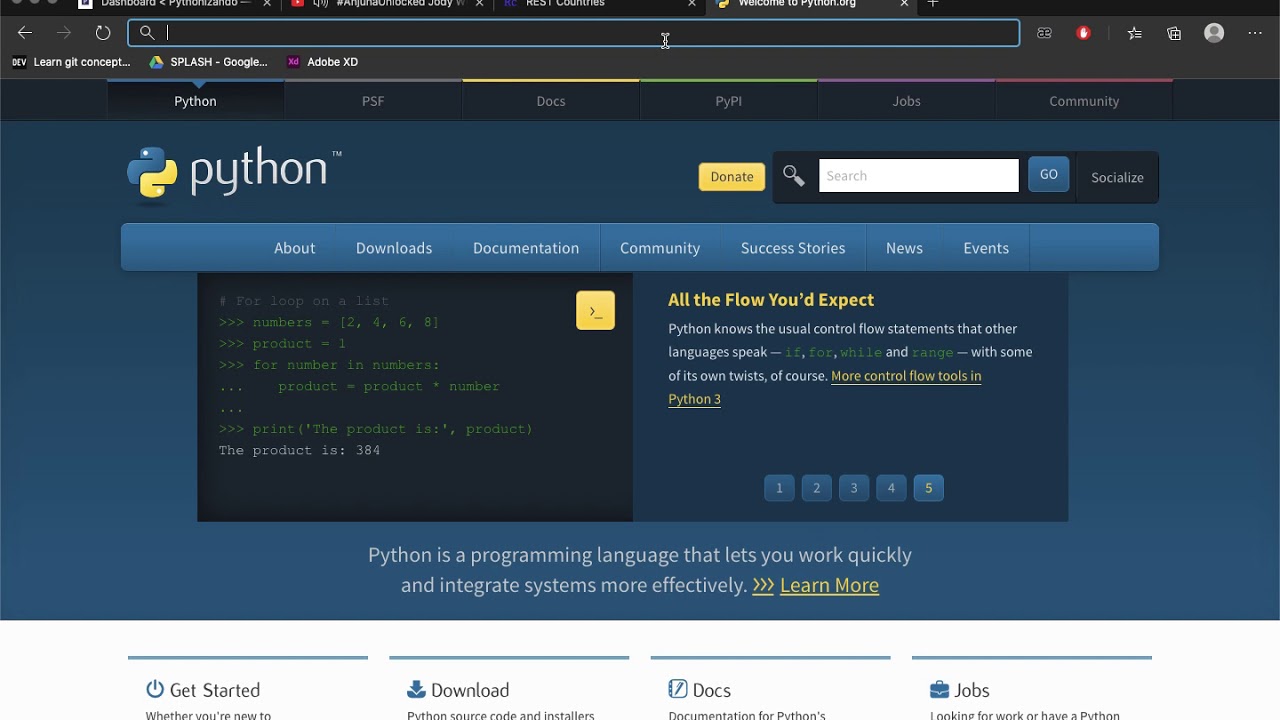Go back with the browser back arrow
The height and width of the screenshot is (720, 1280).
25,33
